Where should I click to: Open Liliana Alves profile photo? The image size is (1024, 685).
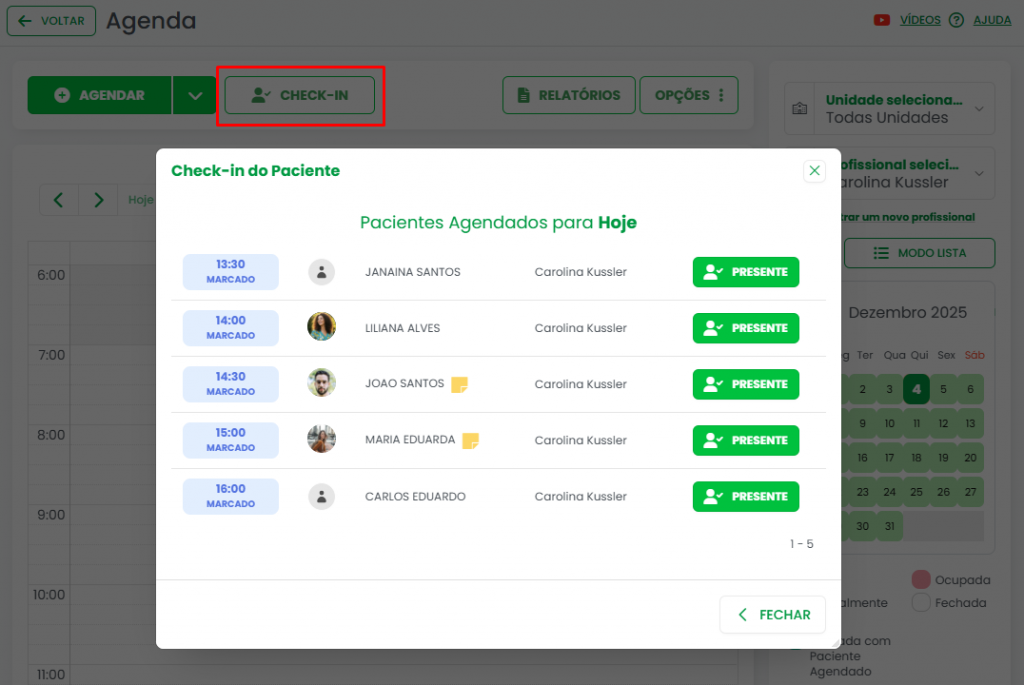321,327
